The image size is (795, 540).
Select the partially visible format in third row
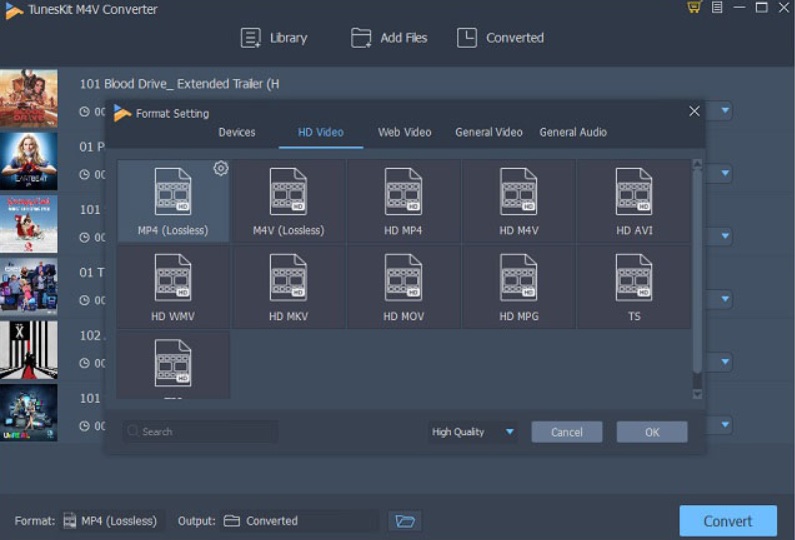[x=173, y=365]
